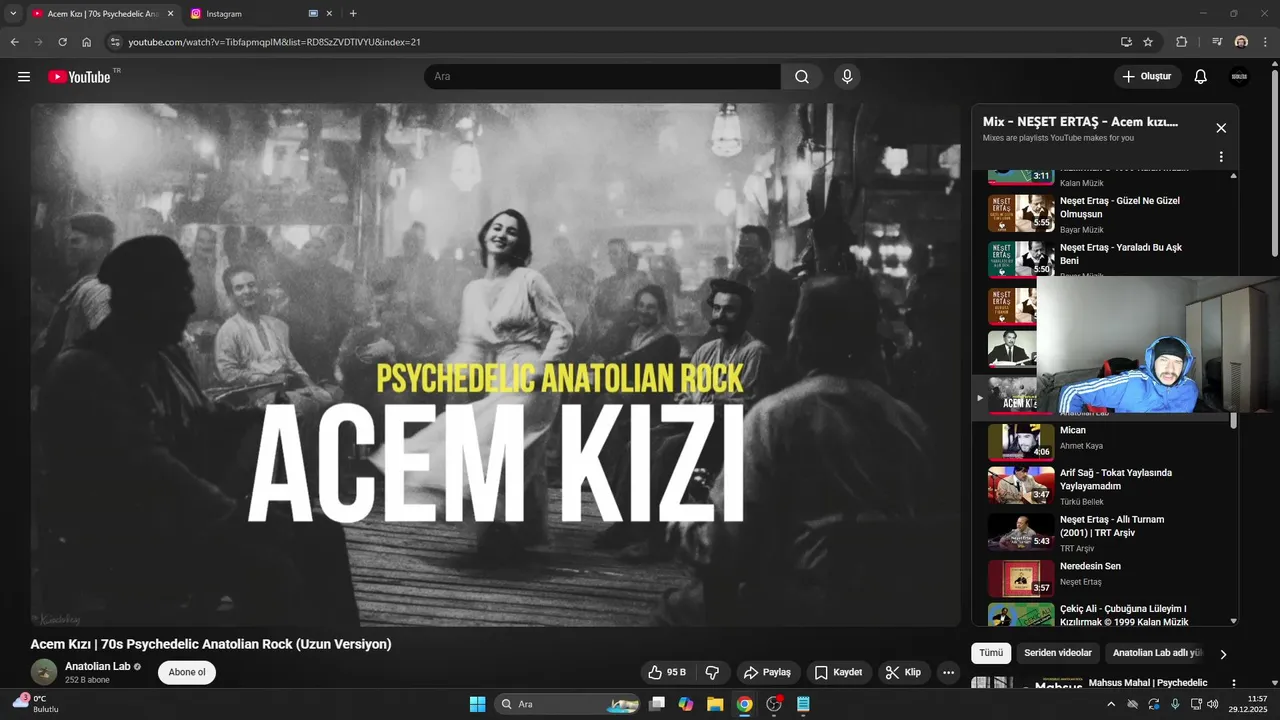
Task: Open the Mix playlist options menu
Action: pyautogui.click(x=1221, y=157)
